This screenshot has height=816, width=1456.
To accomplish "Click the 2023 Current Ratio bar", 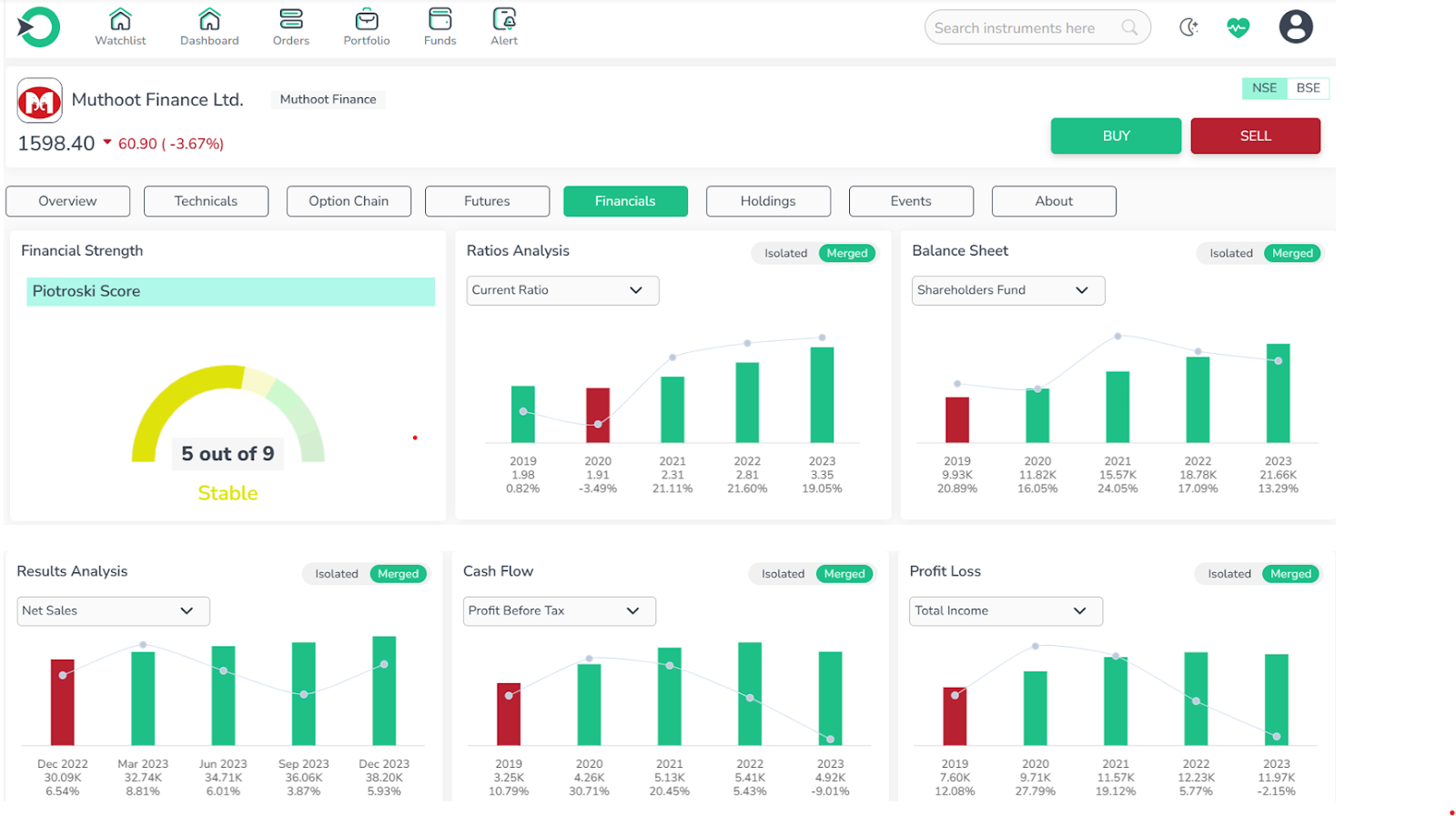I will [x=822, y=395].
